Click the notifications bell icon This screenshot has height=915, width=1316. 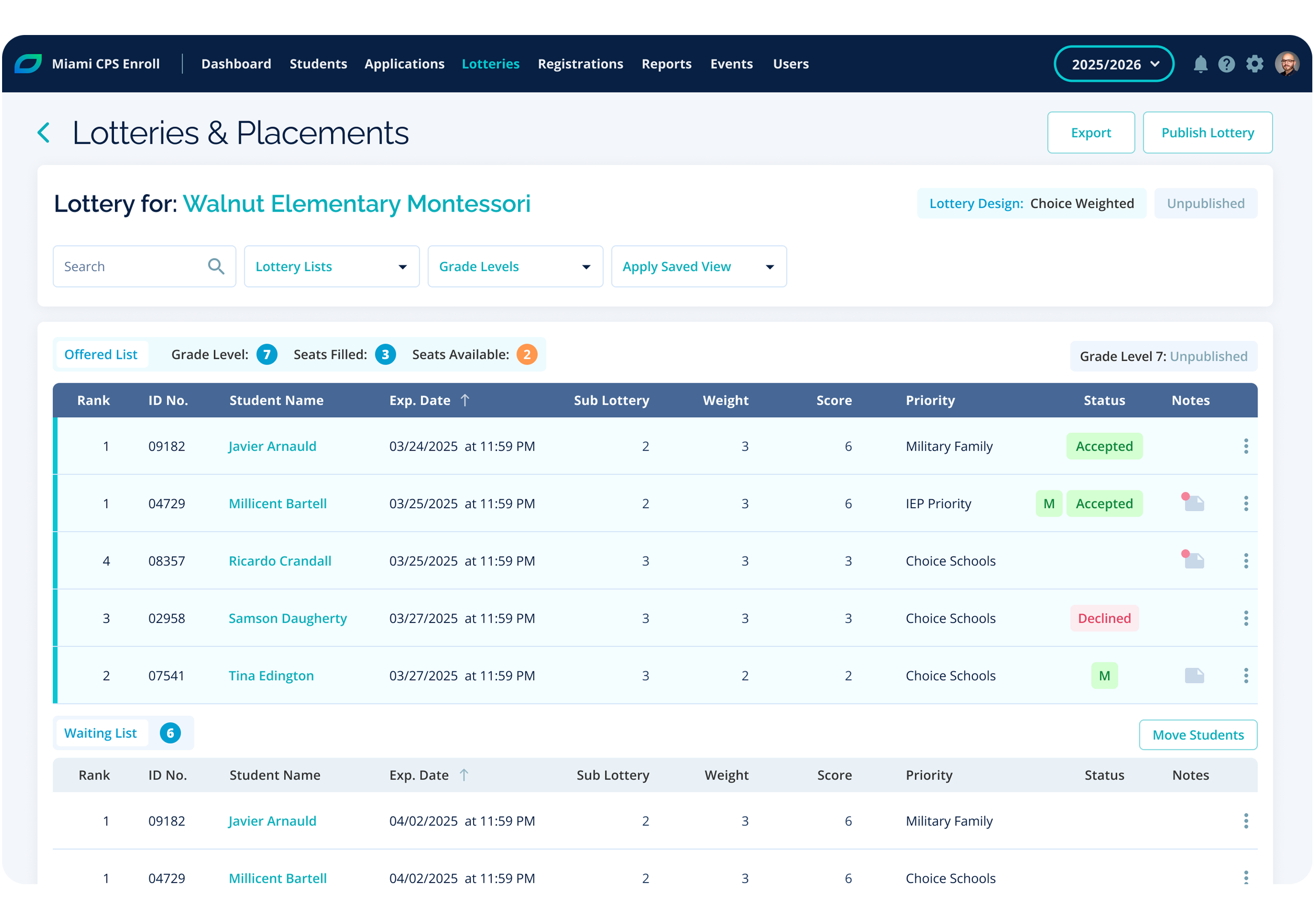(x=1200, y=64)
